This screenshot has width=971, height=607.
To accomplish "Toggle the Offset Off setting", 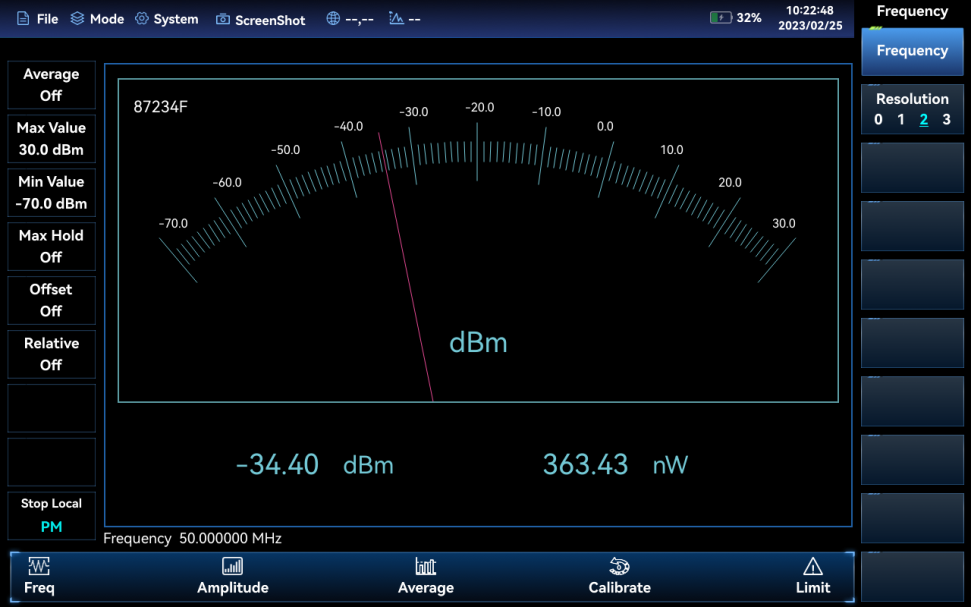I will tap(51, 300).
